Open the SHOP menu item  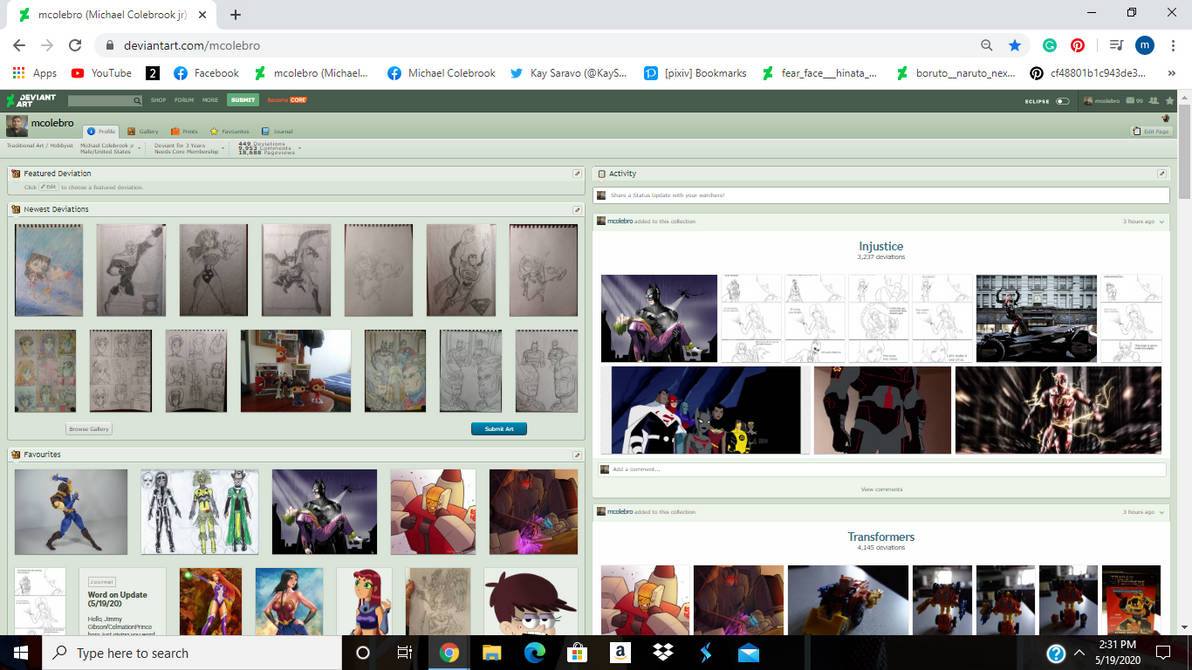(158, 100)
